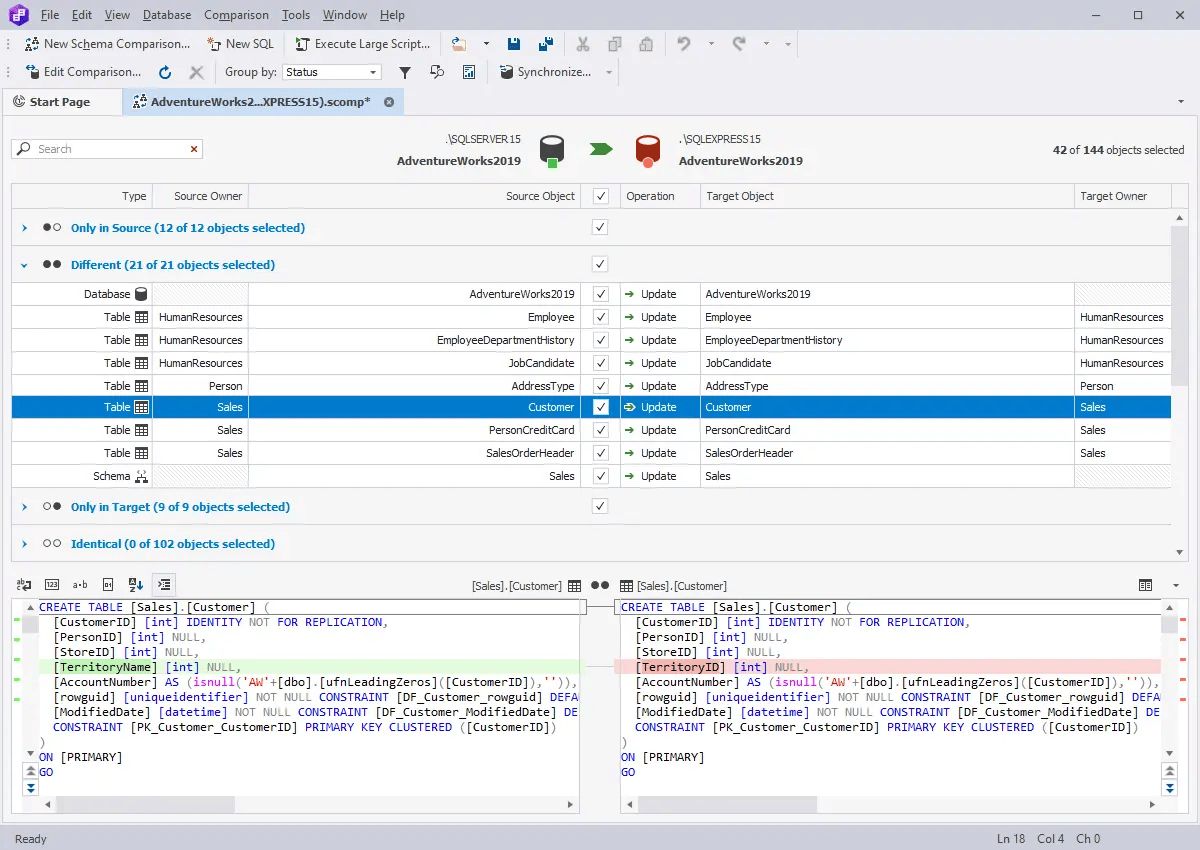Refresh the comparison results
Viewport: 1200px width, 850px height.
click(x=164, y=71)
